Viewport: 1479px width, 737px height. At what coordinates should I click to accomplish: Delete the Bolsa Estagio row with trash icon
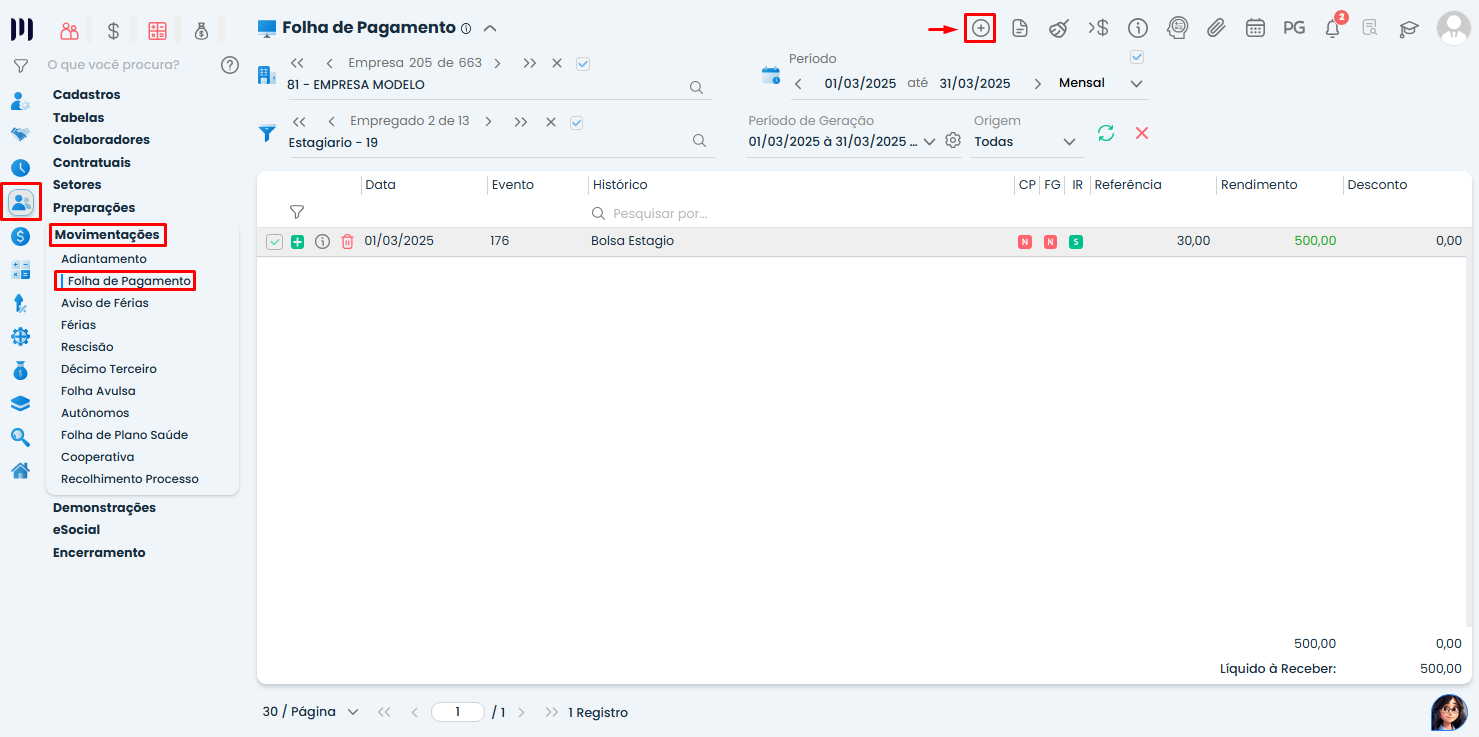tap(347, 241)
